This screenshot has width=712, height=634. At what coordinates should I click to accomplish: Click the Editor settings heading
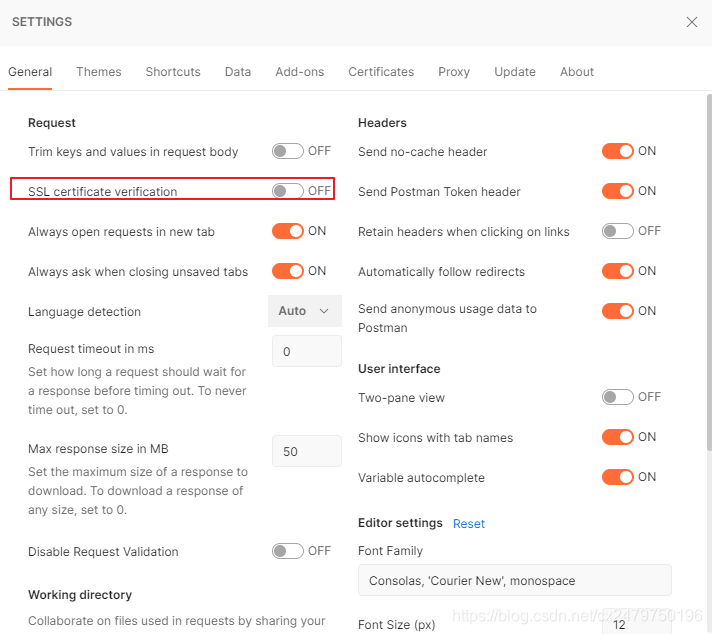coord(400,523)
